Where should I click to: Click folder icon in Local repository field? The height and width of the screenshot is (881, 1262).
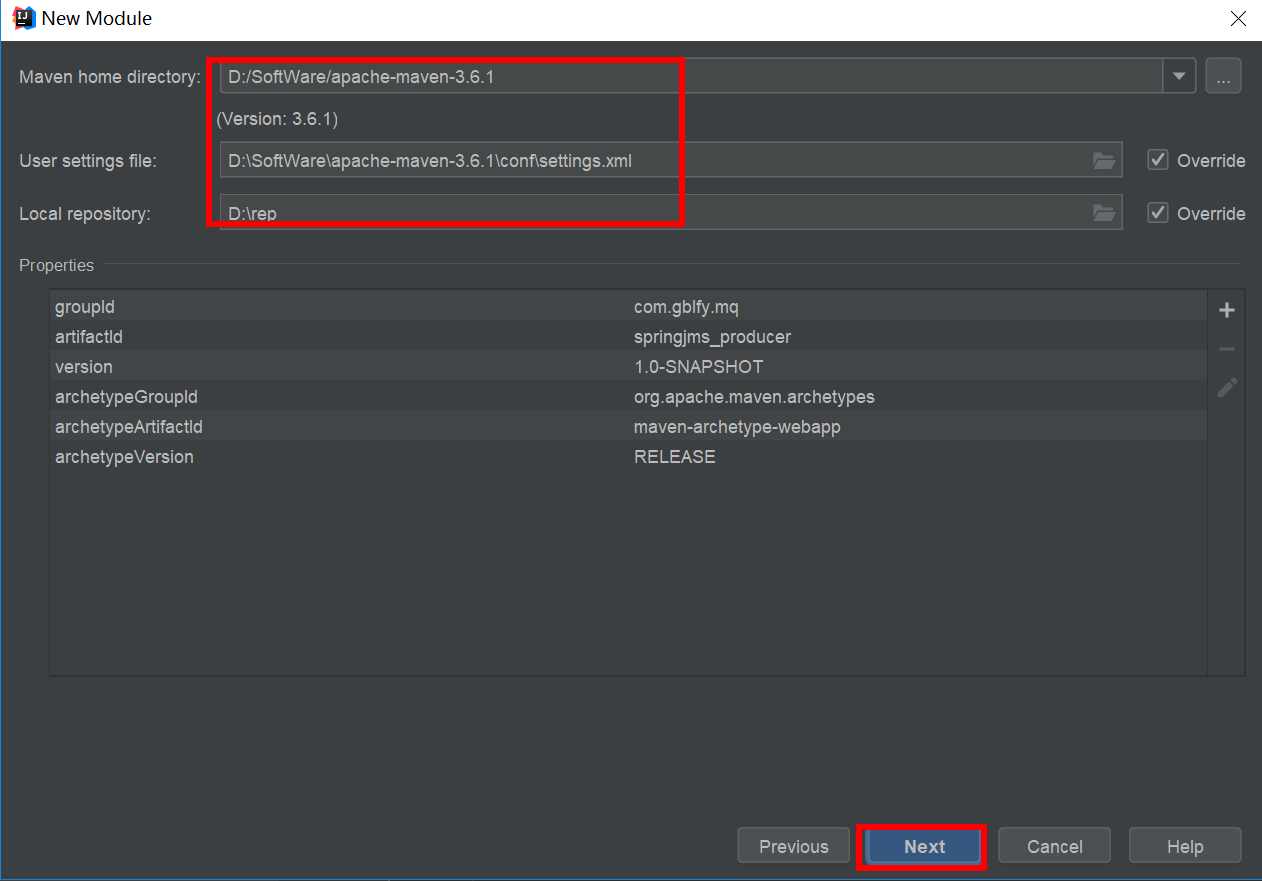1103,213
